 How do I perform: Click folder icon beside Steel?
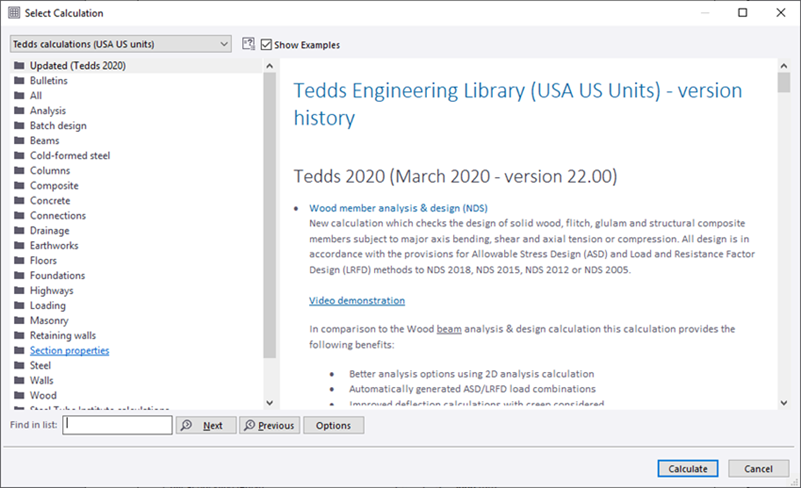tap(19, 365)
